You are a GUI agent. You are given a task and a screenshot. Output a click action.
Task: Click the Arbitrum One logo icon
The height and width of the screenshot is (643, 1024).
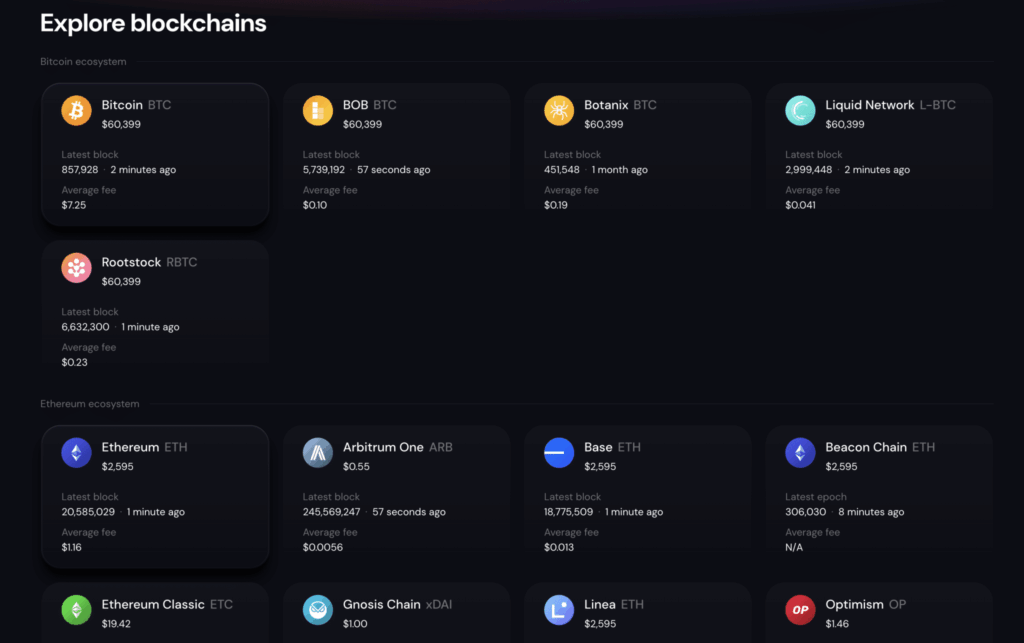[317, 452]
